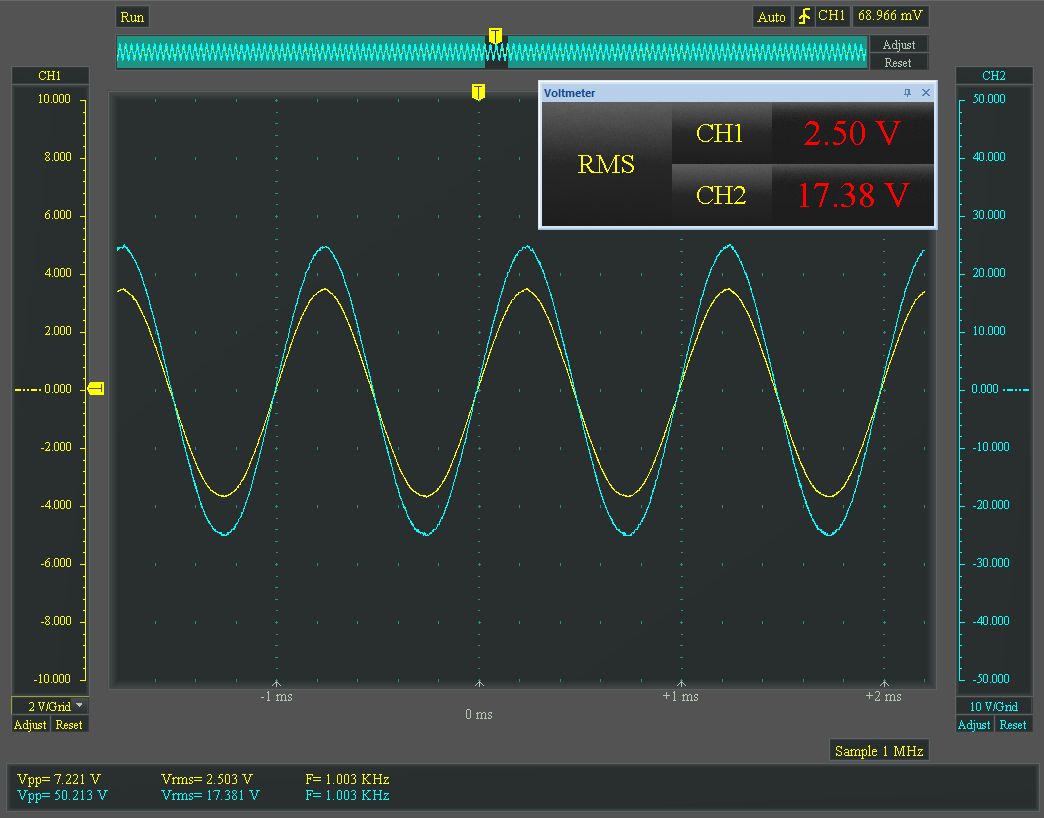Viewport: 1044px width, 818px height.
Task: Click the yellow F= 1.003 KHz reading
Action: pyautogui.click(x=347, y=779)
